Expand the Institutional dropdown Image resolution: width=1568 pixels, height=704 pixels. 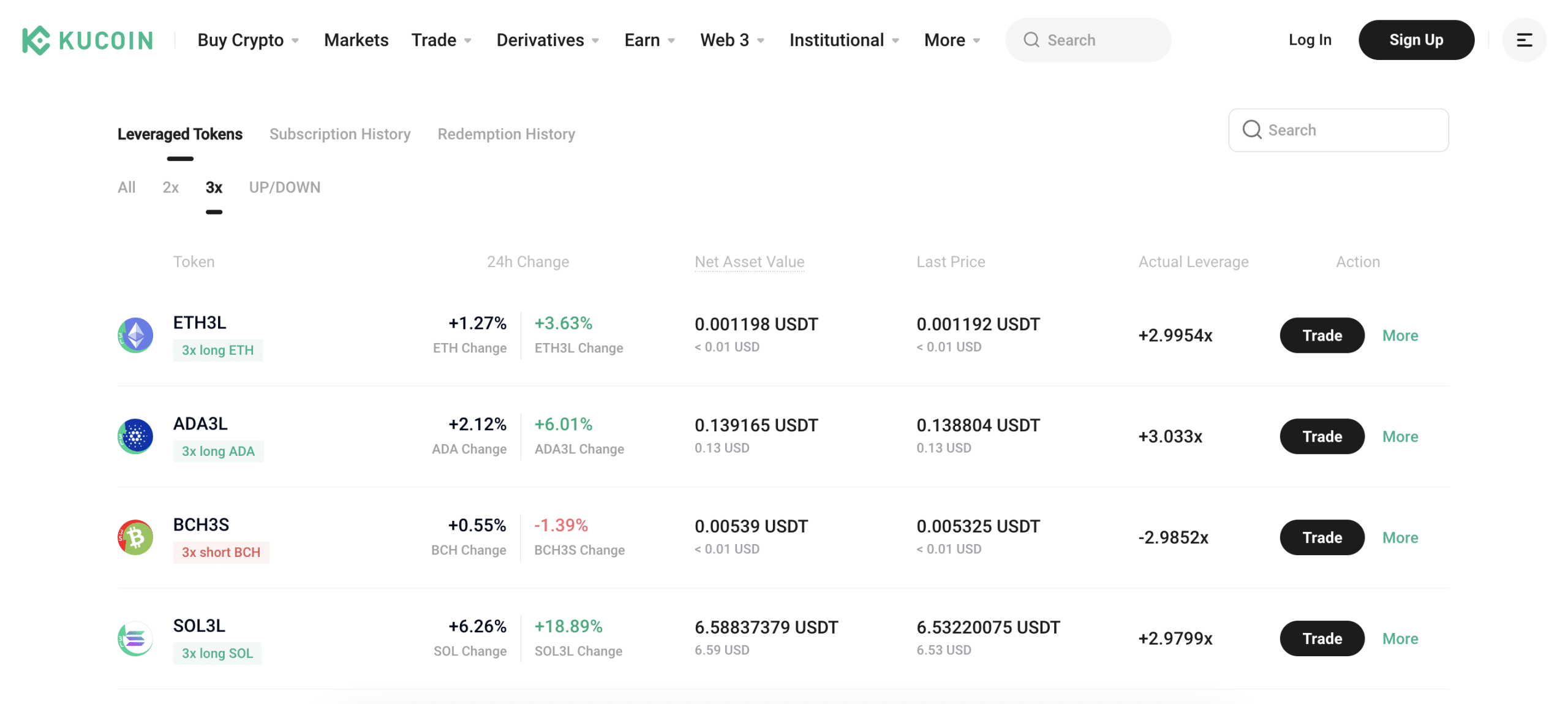(844, 40)
